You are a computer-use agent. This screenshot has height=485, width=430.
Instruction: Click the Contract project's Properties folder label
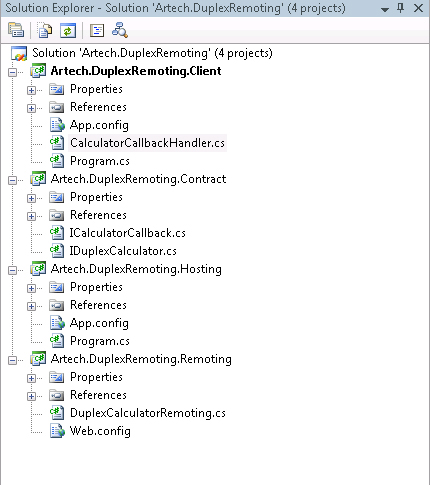(96, 197)
